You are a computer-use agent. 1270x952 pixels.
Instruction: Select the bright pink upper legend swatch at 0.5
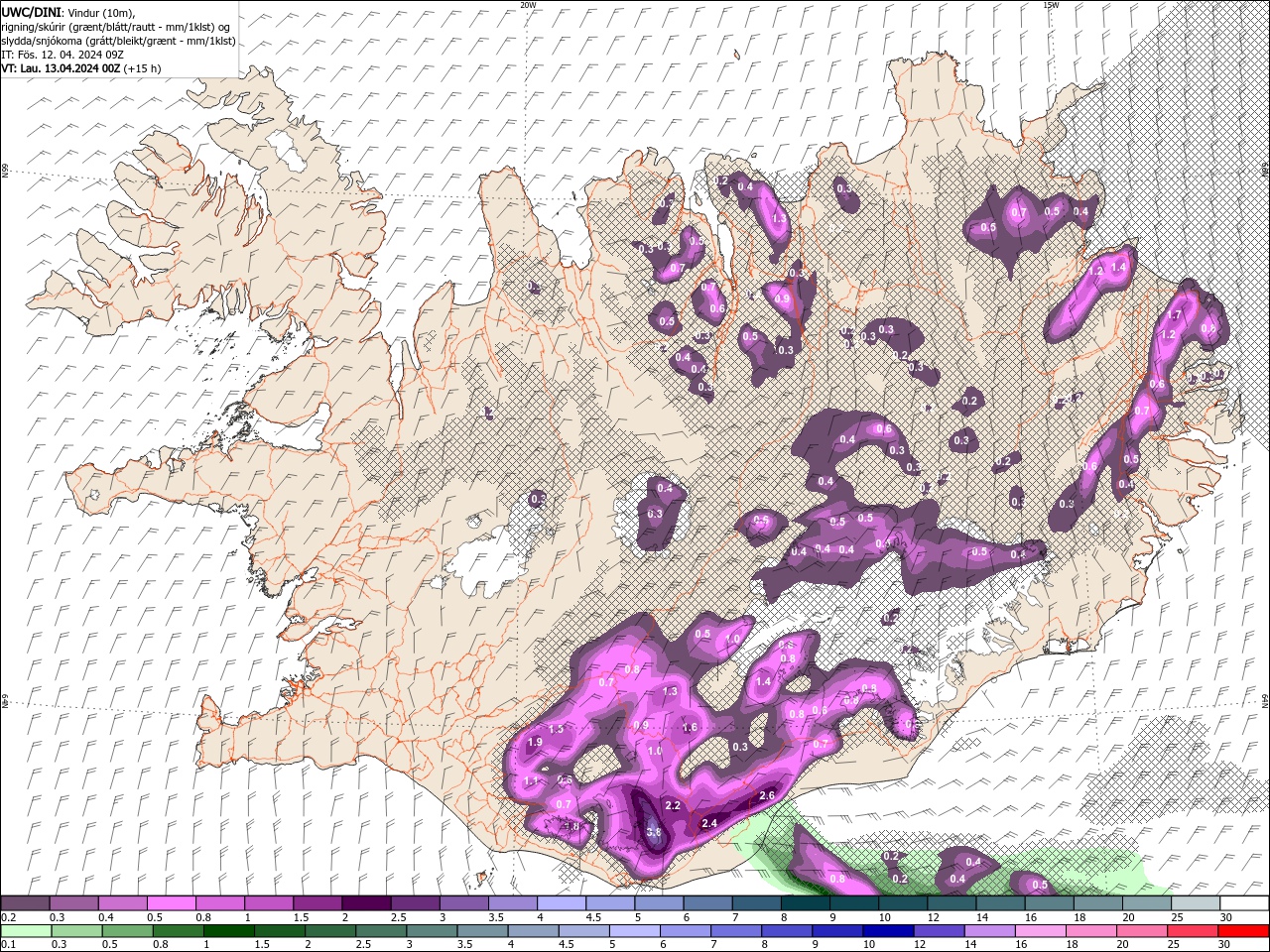coord(171,903)
